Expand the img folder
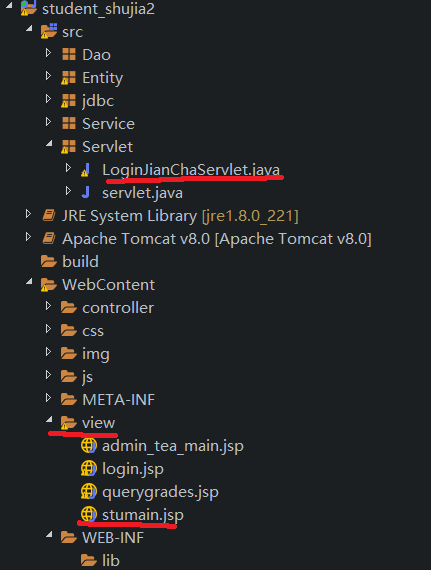431x570 pixels. [x=48, y=352]
